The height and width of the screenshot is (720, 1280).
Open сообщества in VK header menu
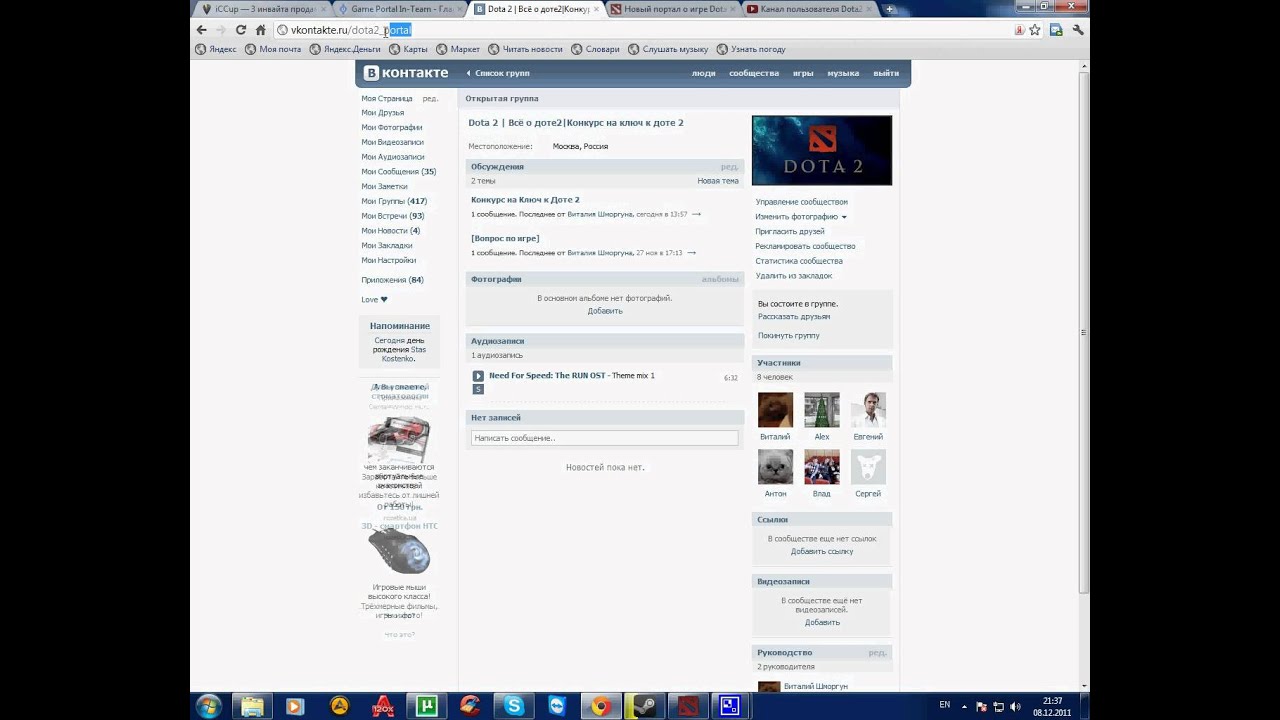coord(754,73)
